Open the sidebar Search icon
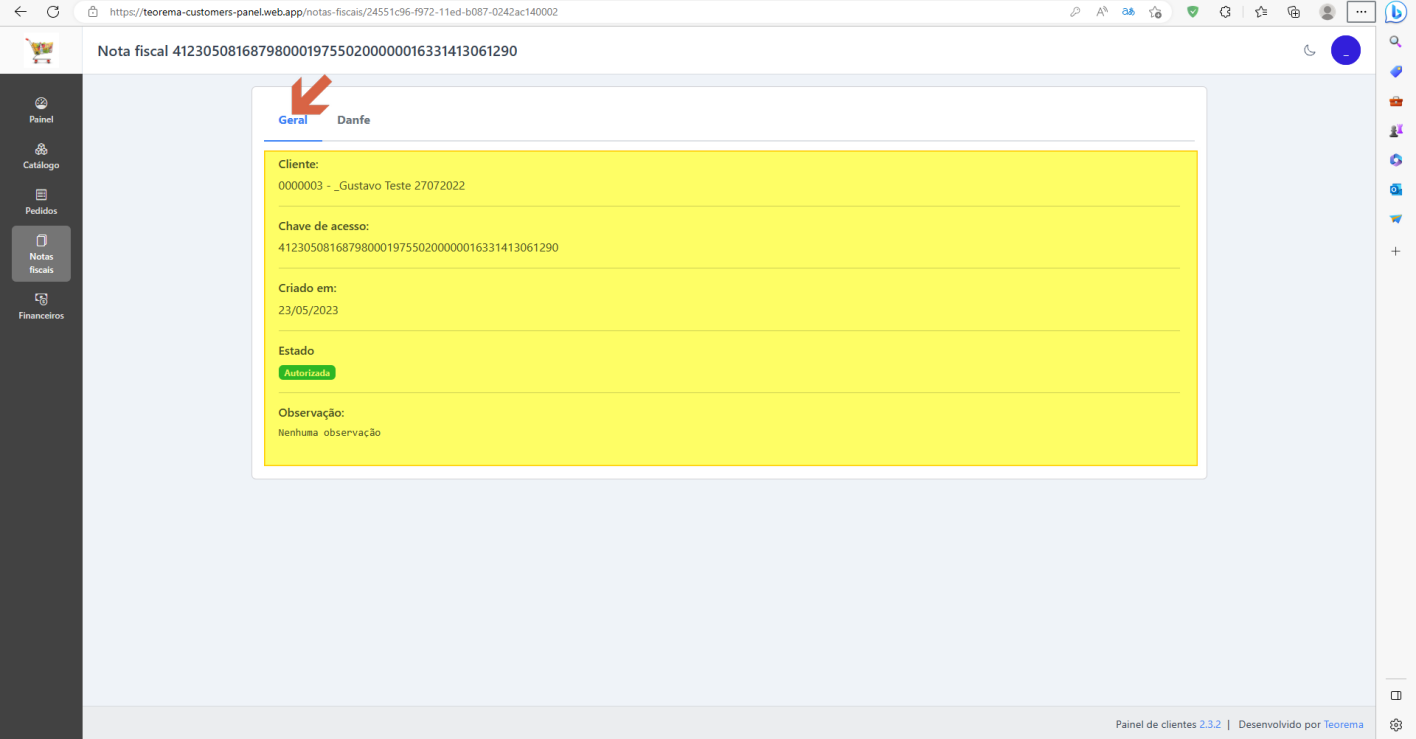The width and height of the screenshot is (1416, 739). pyautogui.click(x=1396, y=42)
